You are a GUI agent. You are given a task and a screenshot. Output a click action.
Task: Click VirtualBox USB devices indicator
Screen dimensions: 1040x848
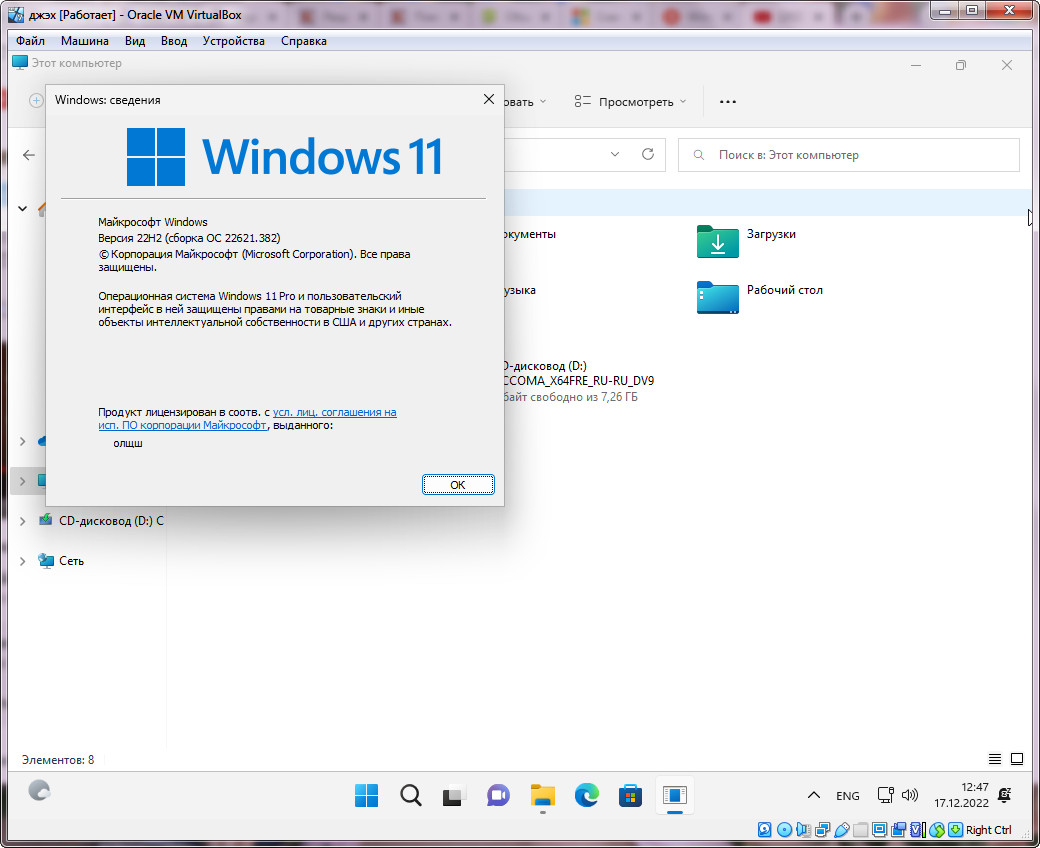coord(842,829)
